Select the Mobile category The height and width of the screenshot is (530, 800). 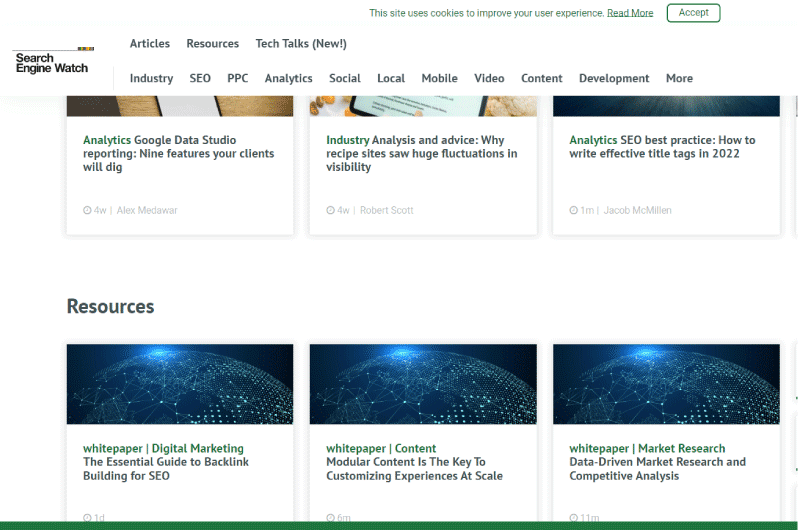[x=439, y=79]
